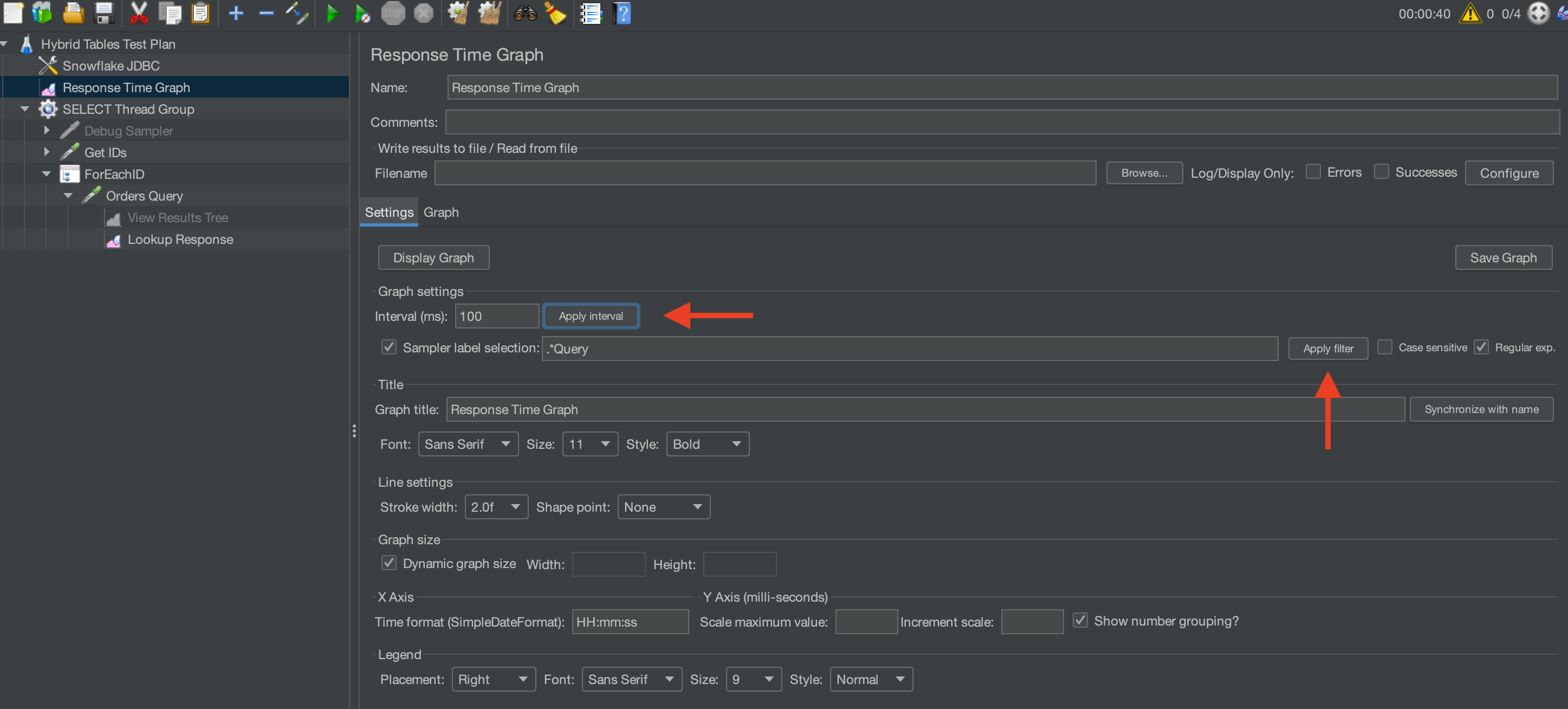Click the Interval (ms) input field

click(x=496, y=316)
